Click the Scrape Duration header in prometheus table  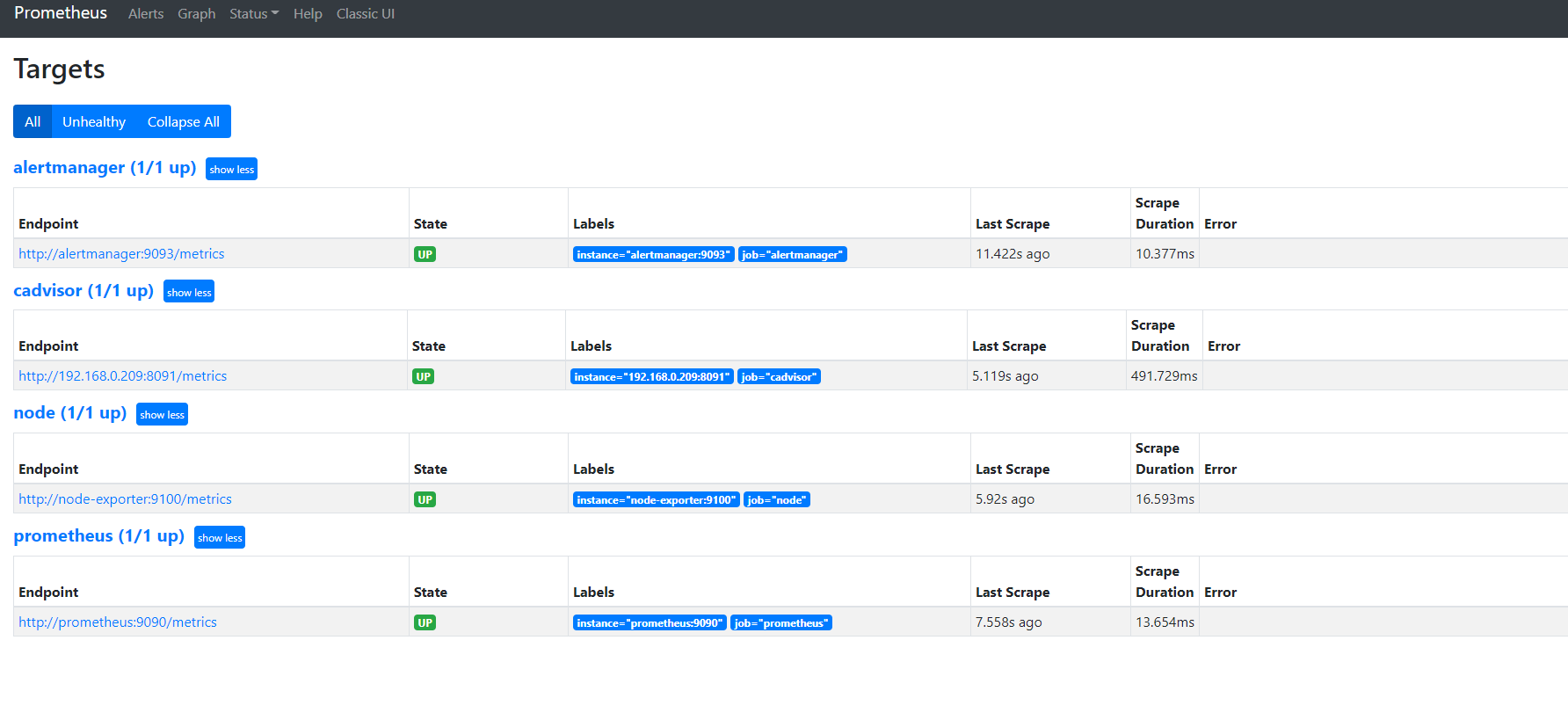(x=1165, y=581)
